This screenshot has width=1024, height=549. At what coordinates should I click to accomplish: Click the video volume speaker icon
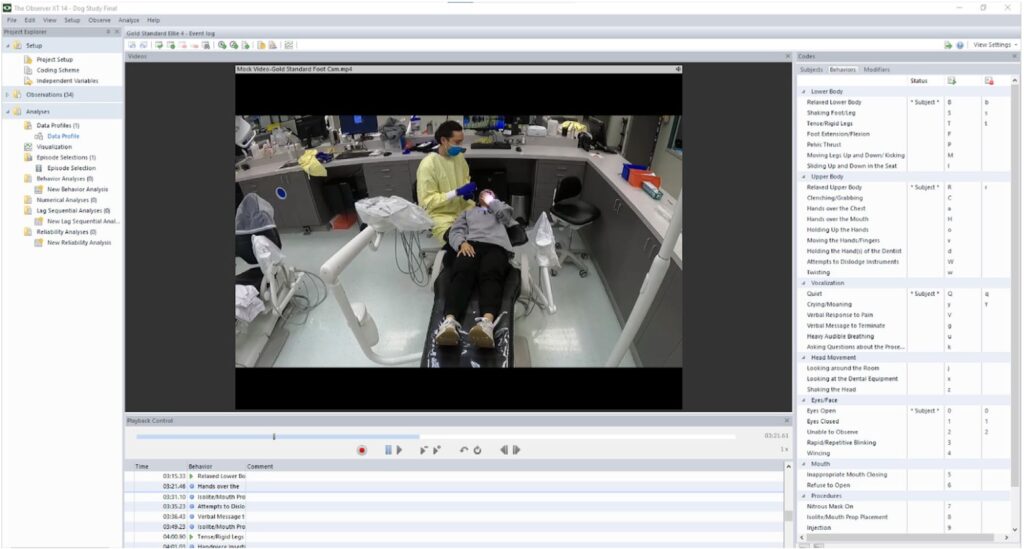(x=677, y=69)
